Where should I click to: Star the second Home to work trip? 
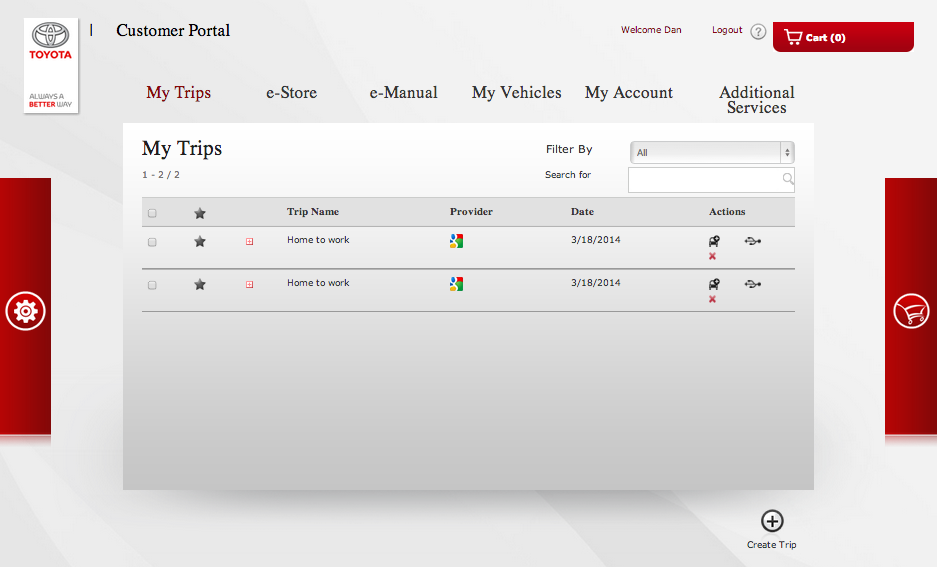pos(200,284)
